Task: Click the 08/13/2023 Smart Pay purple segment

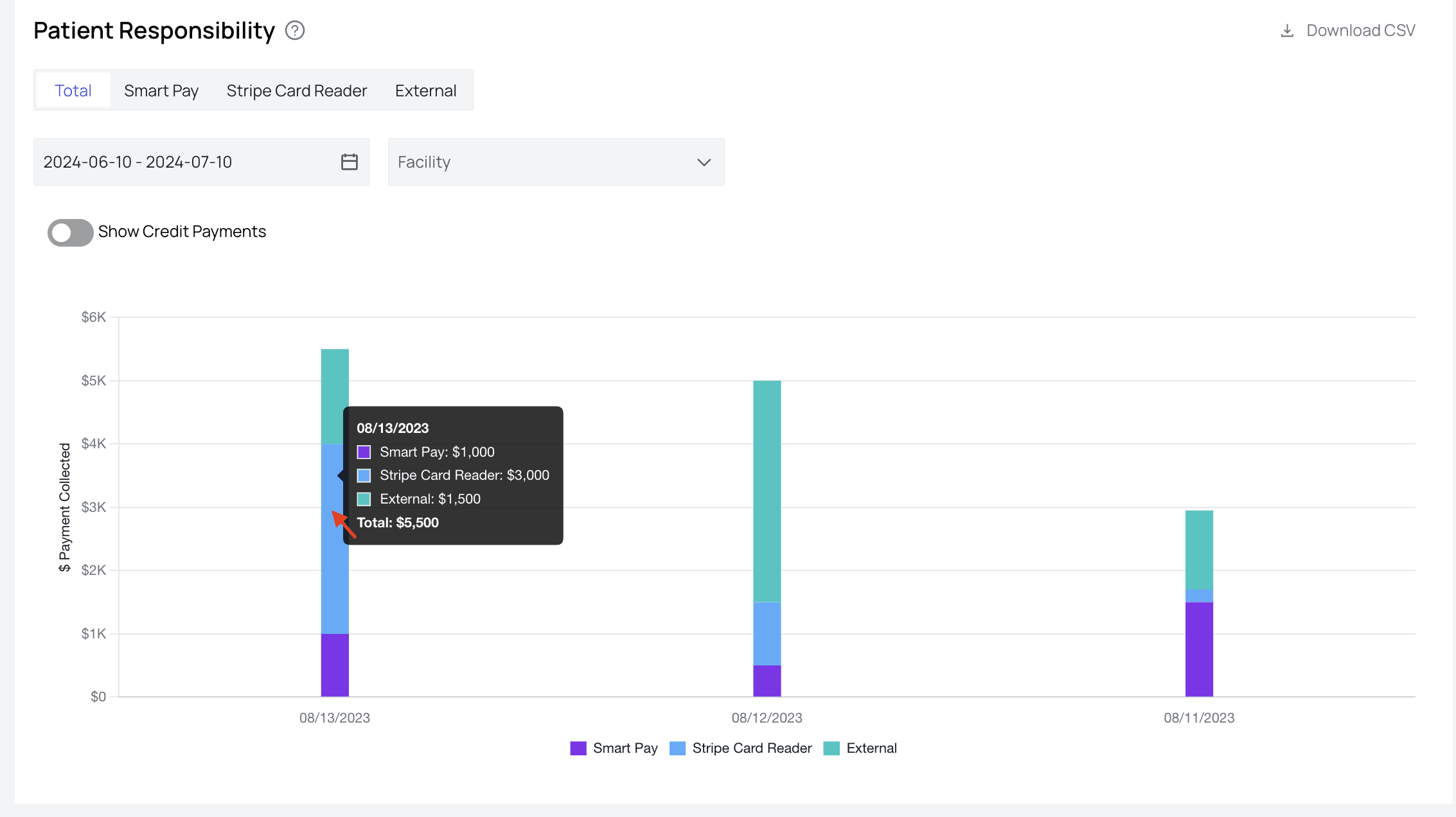Action: coord(335,665)
